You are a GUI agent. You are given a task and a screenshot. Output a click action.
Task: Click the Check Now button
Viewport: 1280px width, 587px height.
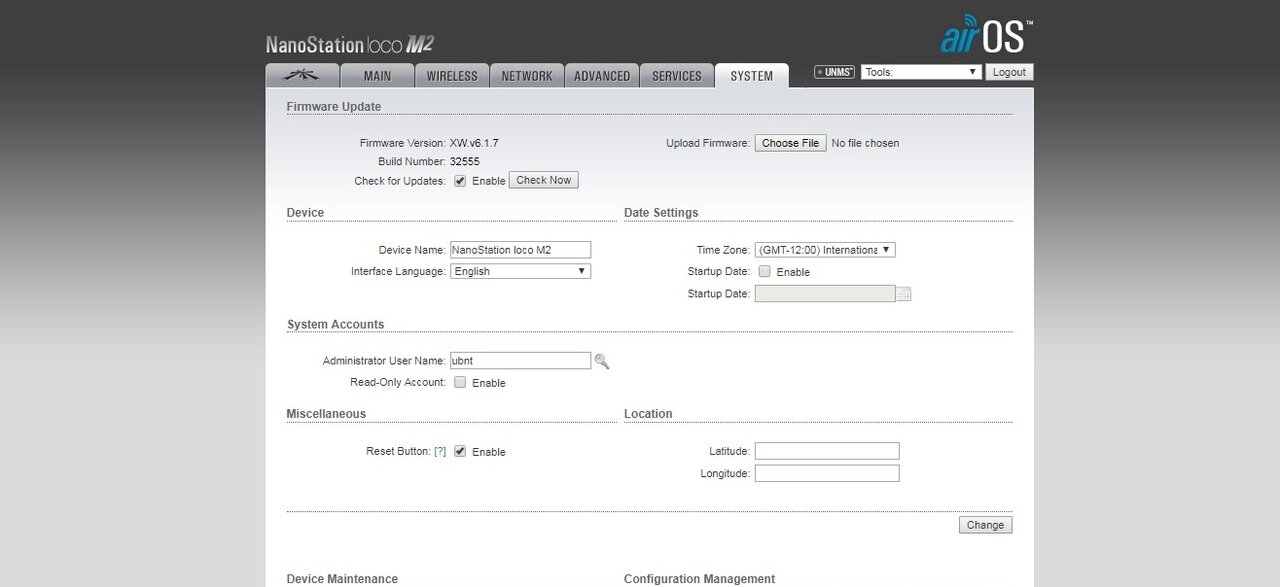click(544, 180)
